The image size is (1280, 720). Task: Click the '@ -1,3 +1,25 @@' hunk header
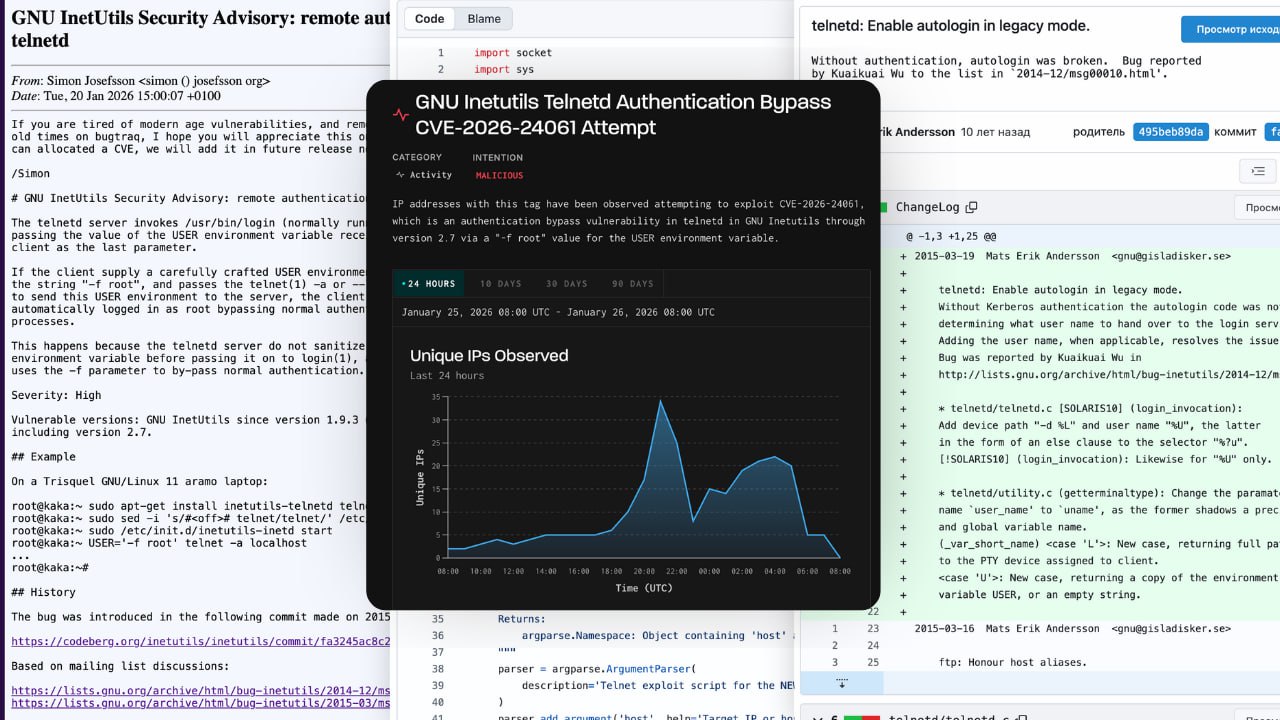(x=951, y=237)
